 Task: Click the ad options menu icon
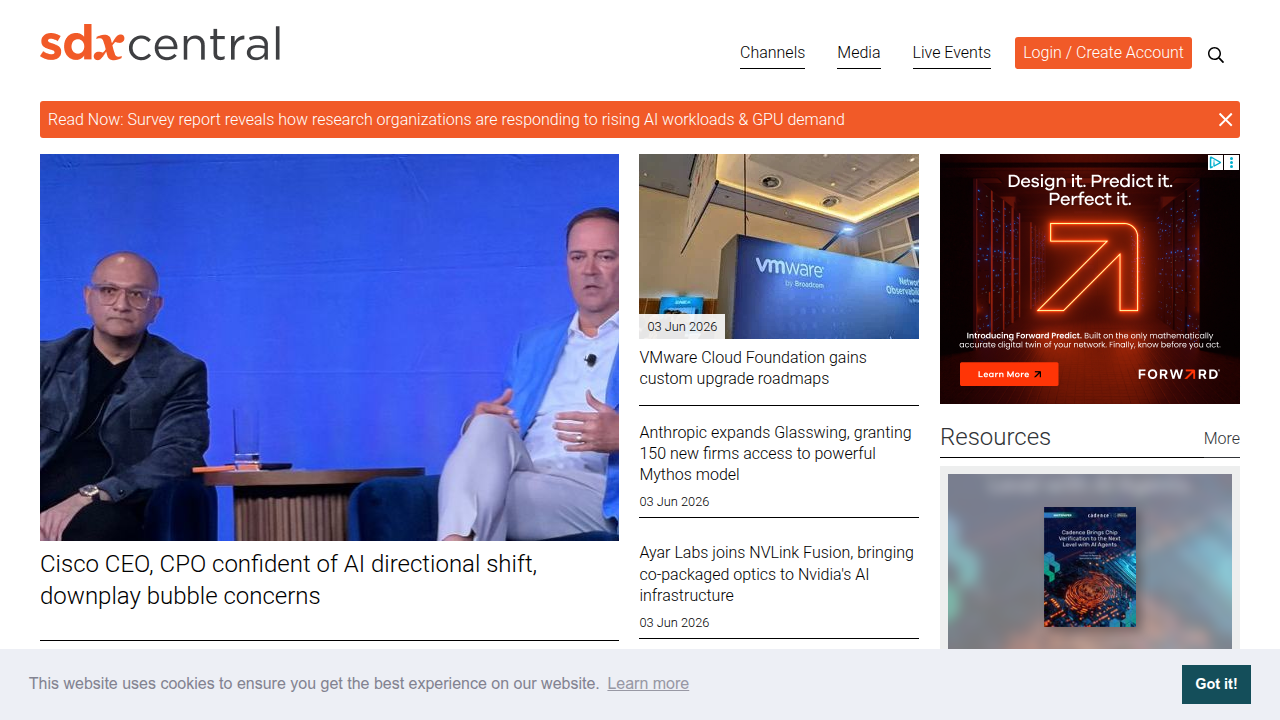pyautogui.click(x=1232, y=162)
